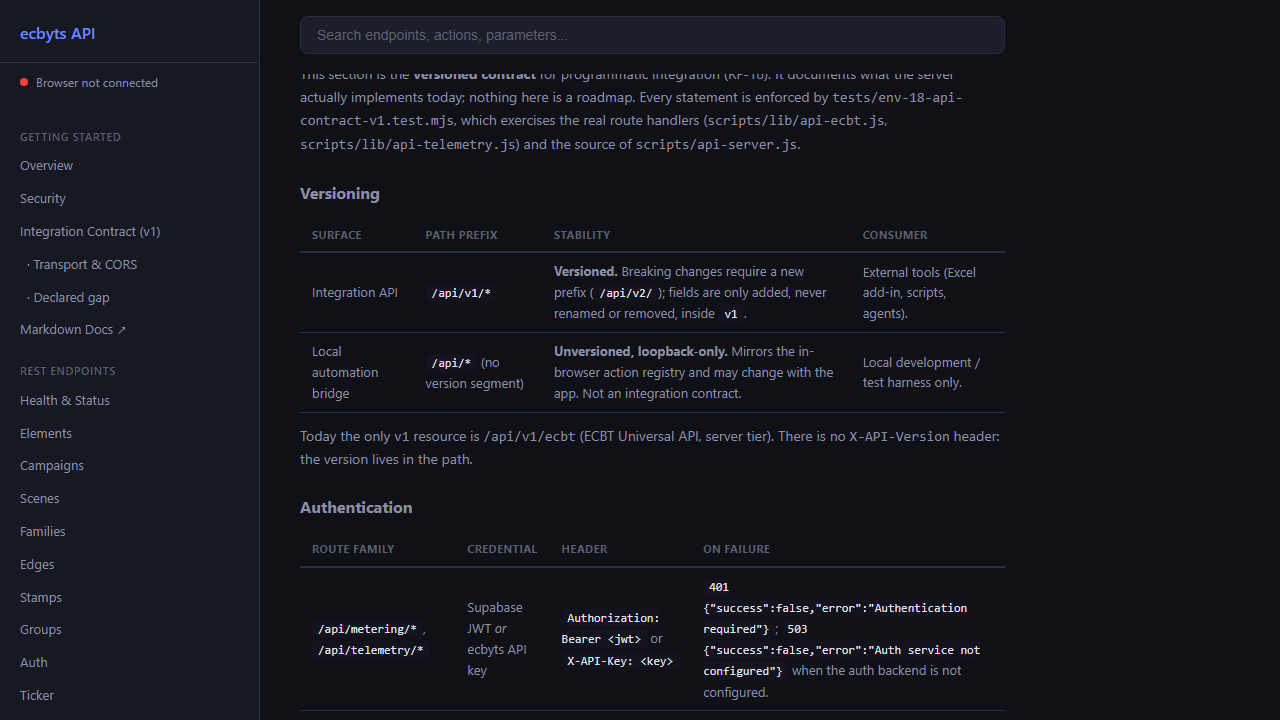The width and height of the screenshot is (1280, 720).
Task: Click the Versioning section heading
Action: (x=340, y=193)
